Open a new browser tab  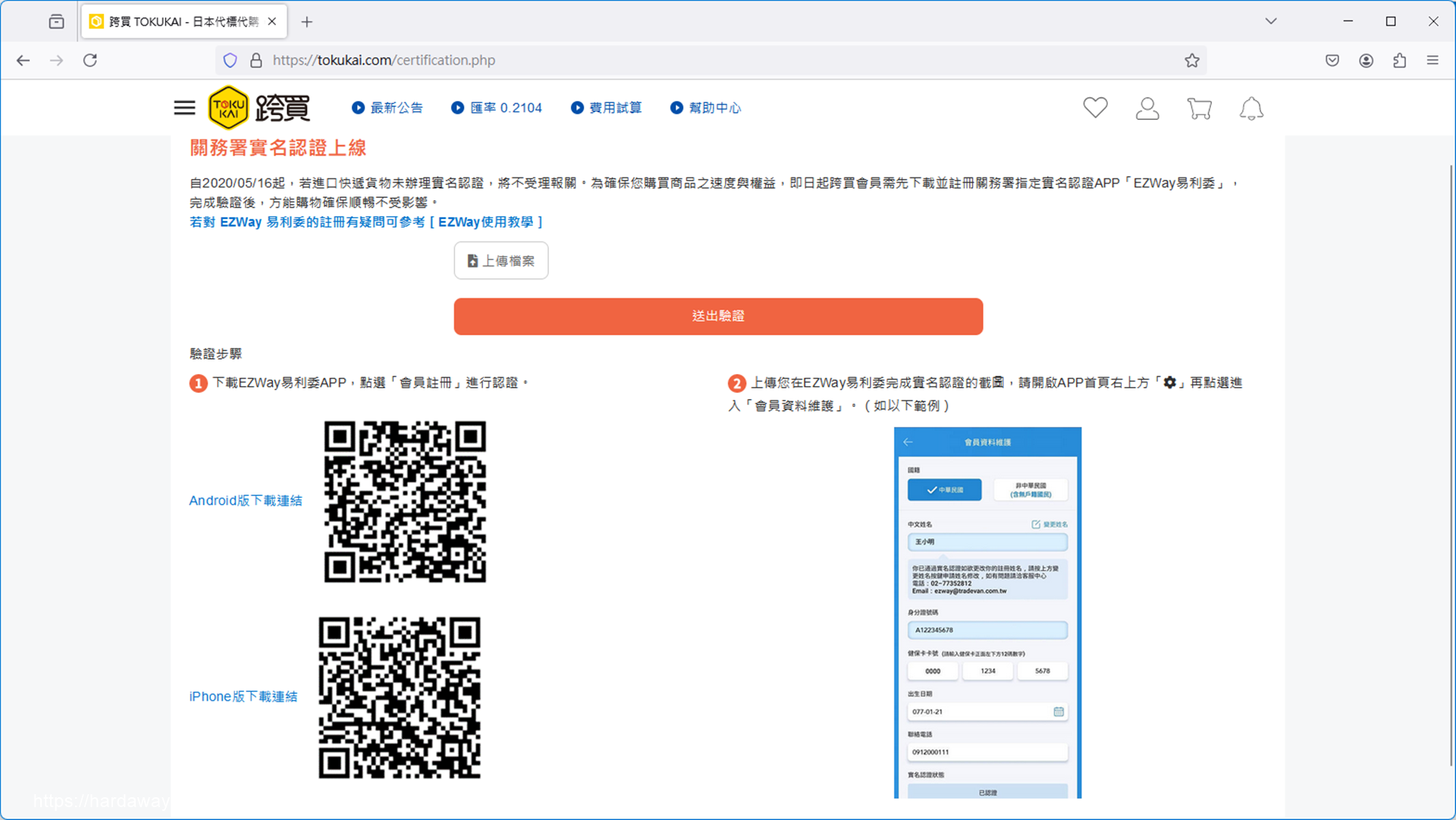click(306, 22)
